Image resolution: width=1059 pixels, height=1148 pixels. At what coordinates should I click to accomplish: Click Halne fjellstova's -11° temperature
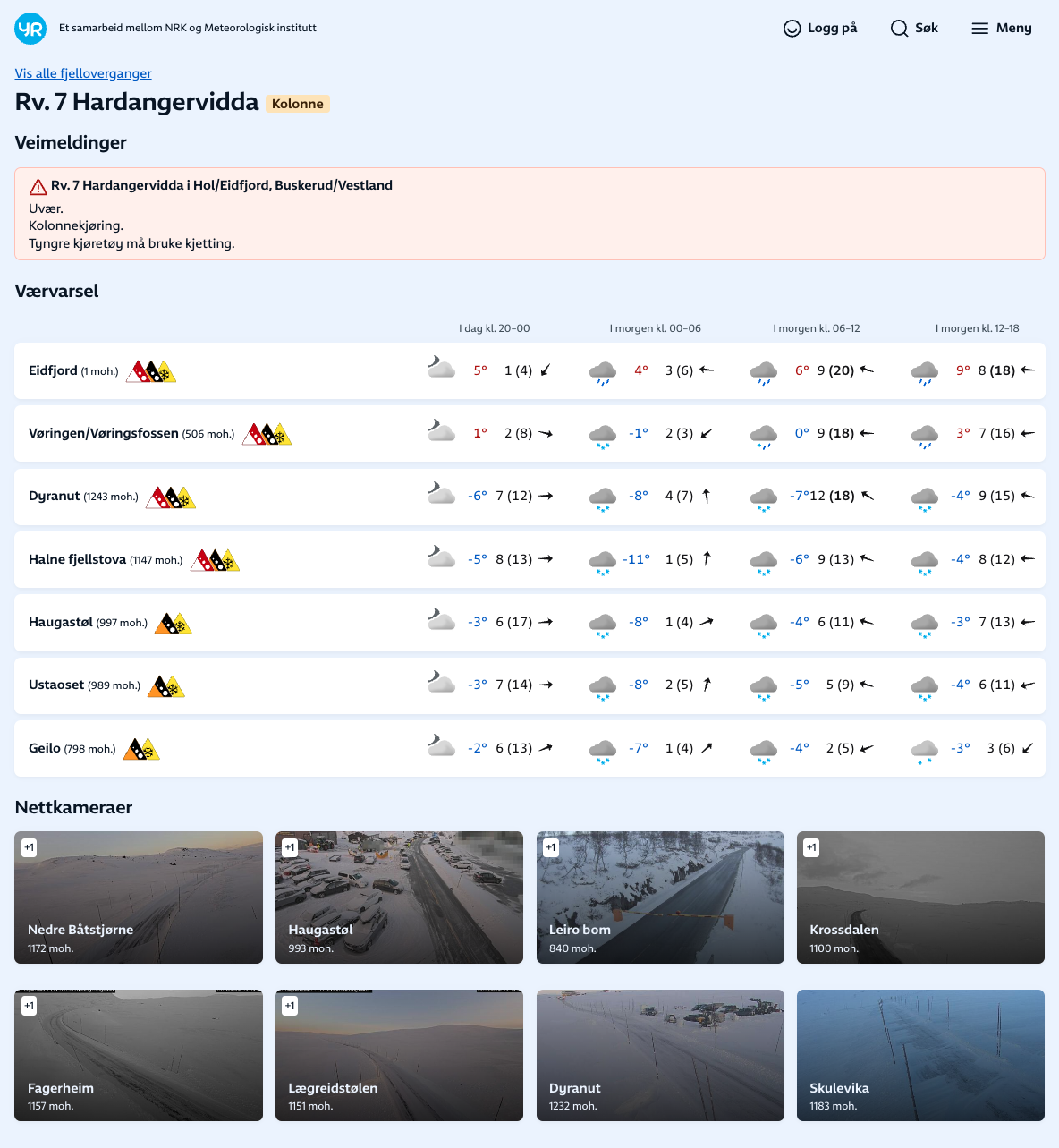637,559
